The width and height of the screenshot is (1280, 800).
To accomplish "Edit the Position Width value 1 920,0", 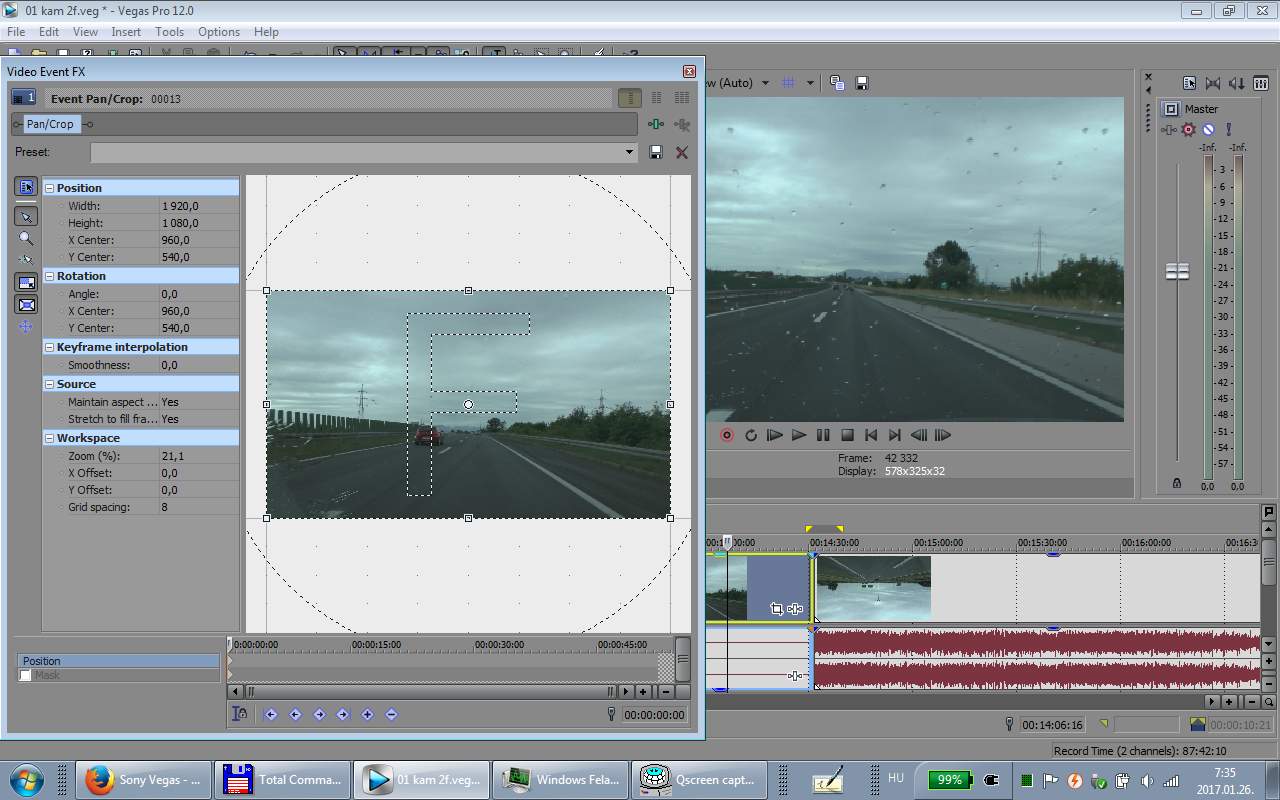I will [x=199, y=206].
